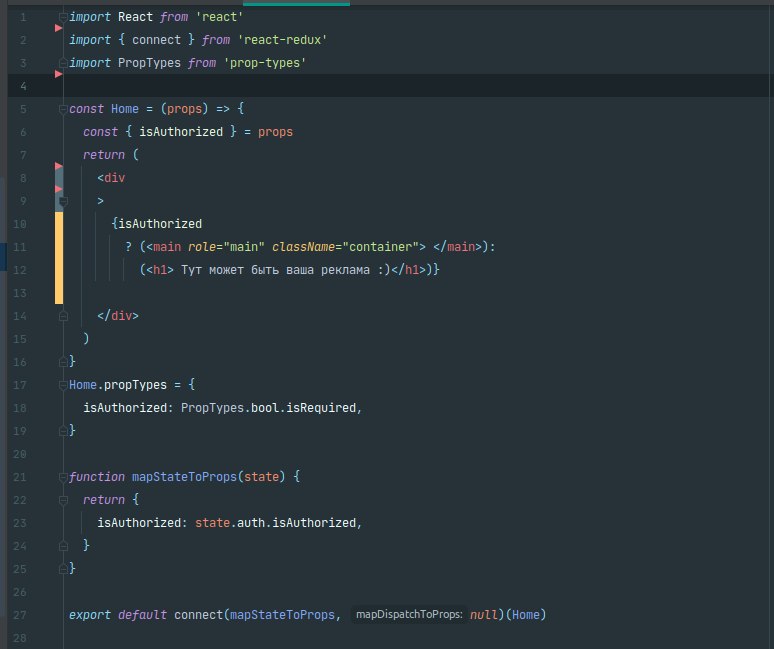Click line number 12 in the gutter
The width and height of the screenshot is (774, 649).
point(20,270)
